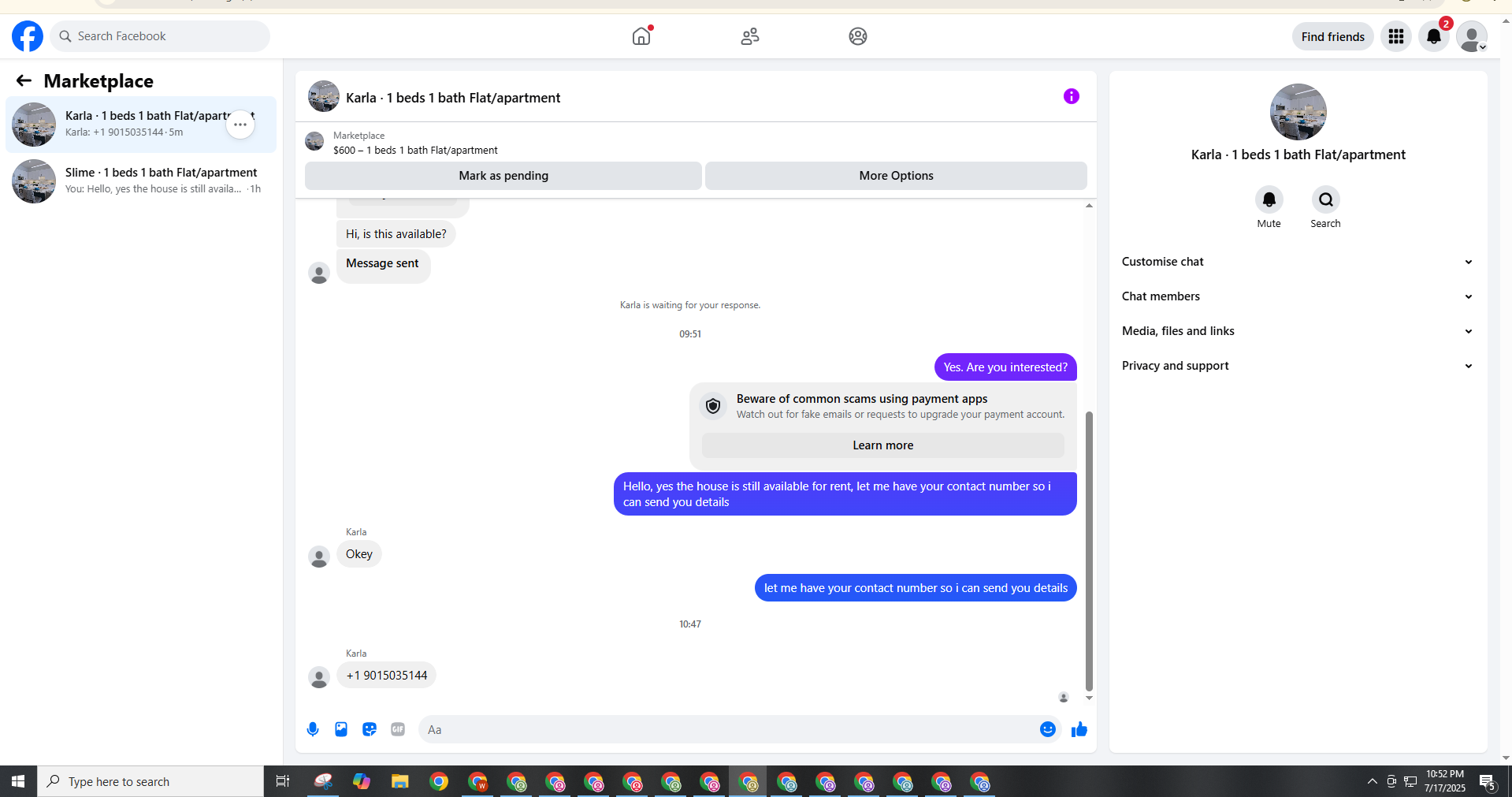The width and height of the screenshot is (1512, 797).
Task: Click the 'let me have your contact number' message
Action: click(916, 588)
